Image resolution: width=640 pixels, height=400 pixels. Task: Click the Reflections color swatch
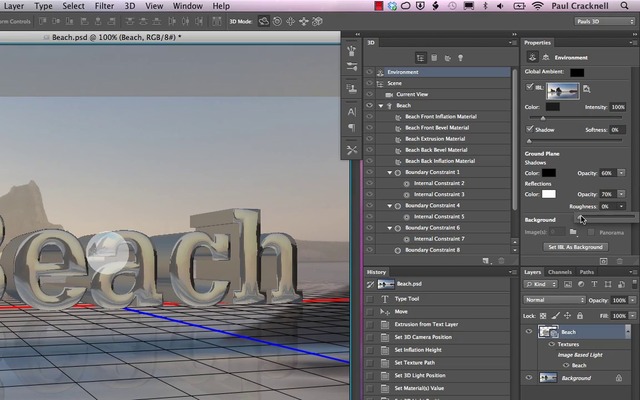(x=549, y=194)
